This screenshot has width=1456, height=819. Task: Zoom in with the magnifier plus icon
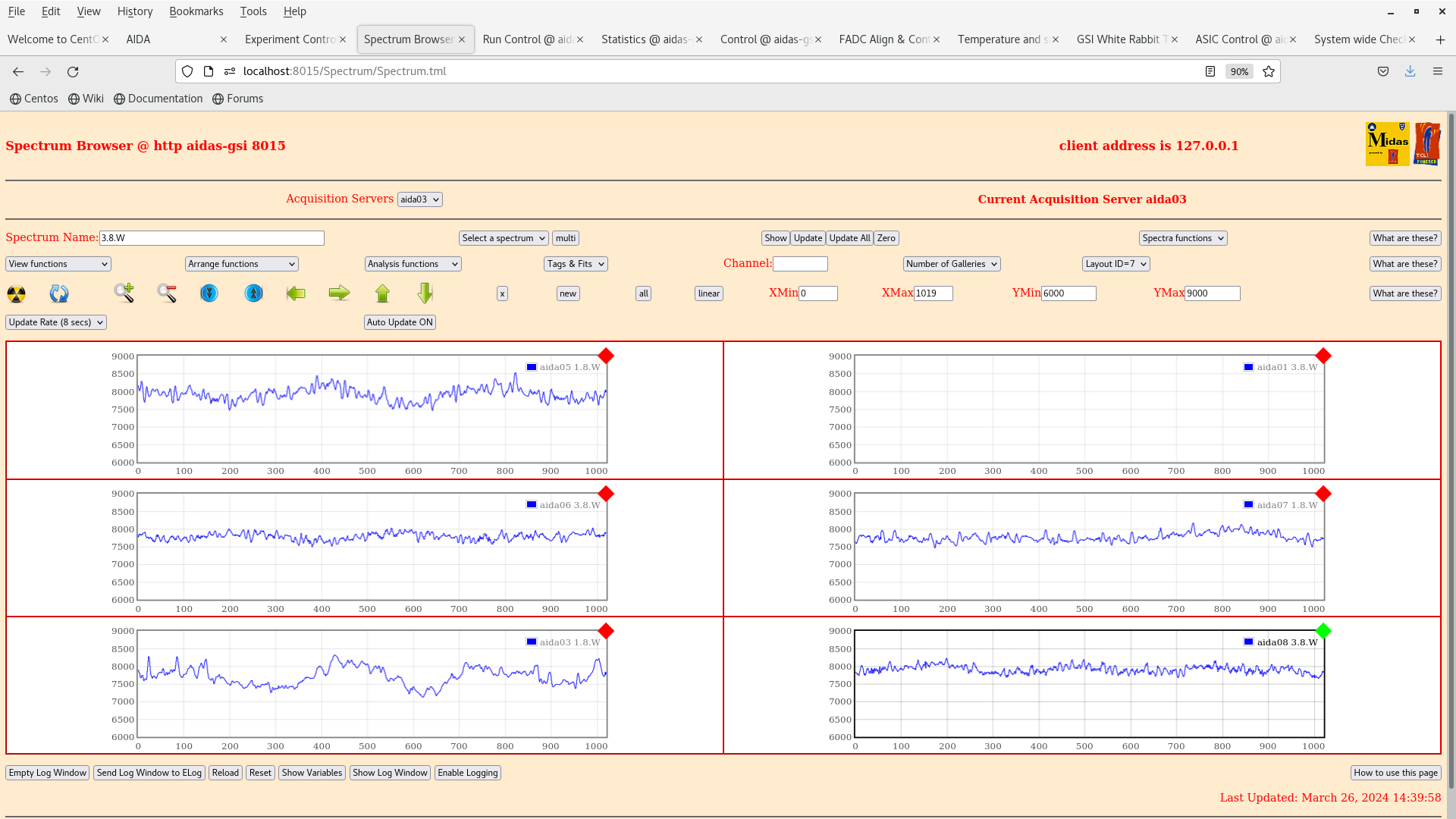click(124, 293)
